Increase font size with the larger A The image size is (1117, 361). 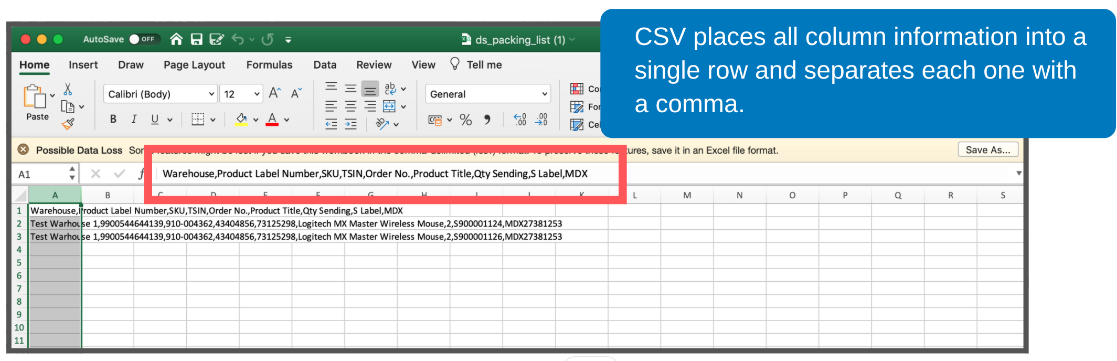tap(275, 93)
